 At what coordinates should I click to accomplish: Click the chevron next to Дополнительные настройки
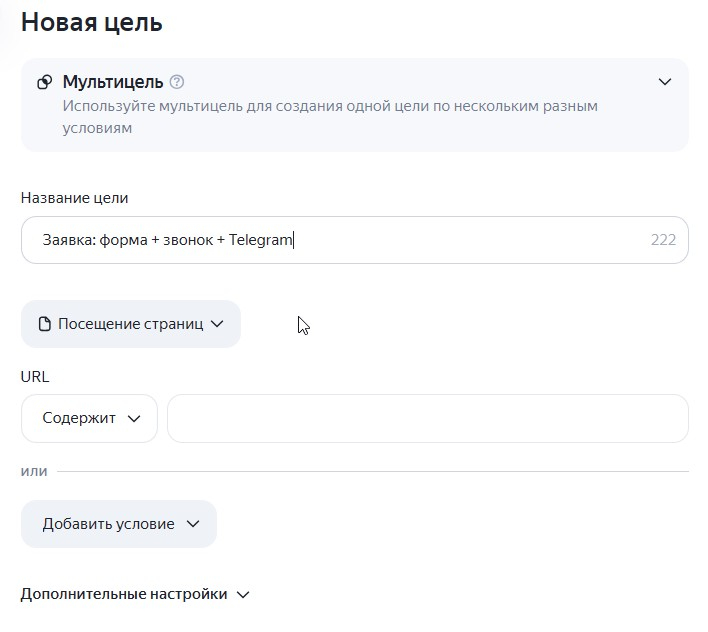243,595
